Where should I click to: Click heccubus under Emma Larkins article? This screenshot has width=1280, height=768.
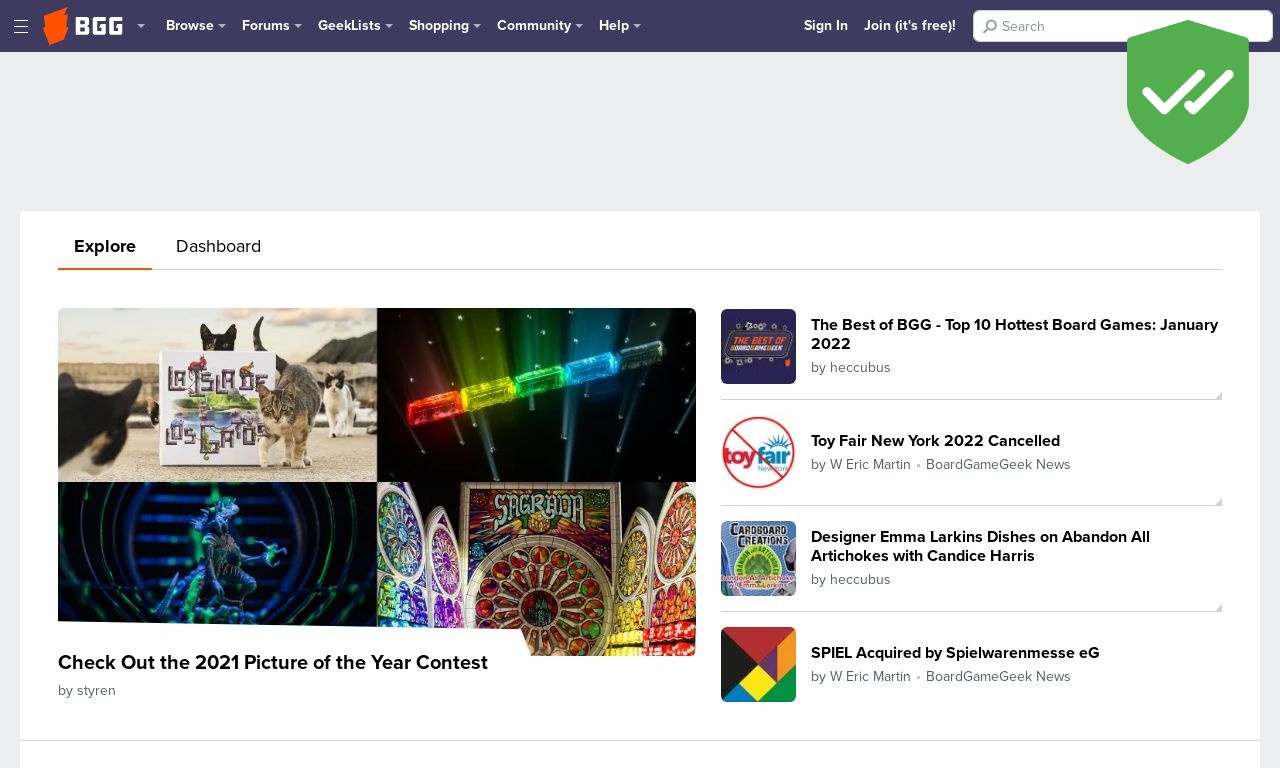(860, 580)
